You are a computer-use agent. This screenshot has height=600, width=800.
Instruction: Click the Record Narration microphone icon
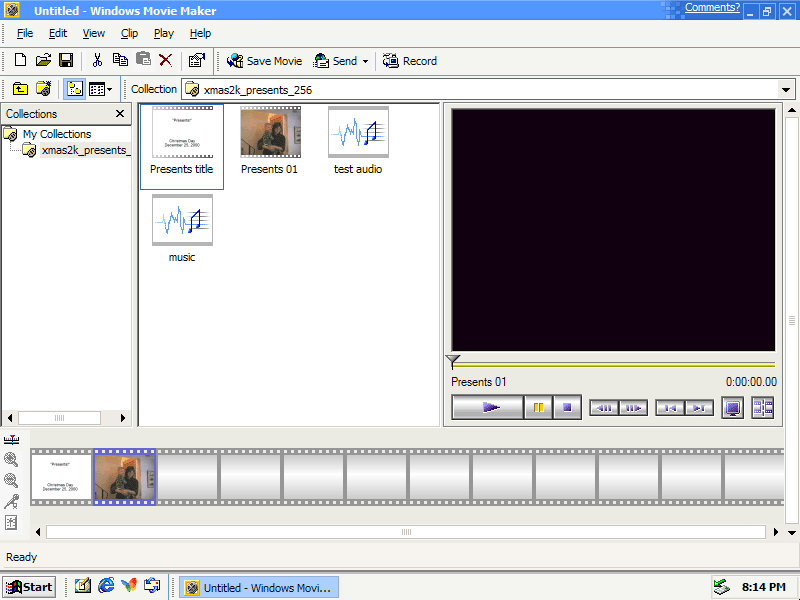(x=11, y=502)
